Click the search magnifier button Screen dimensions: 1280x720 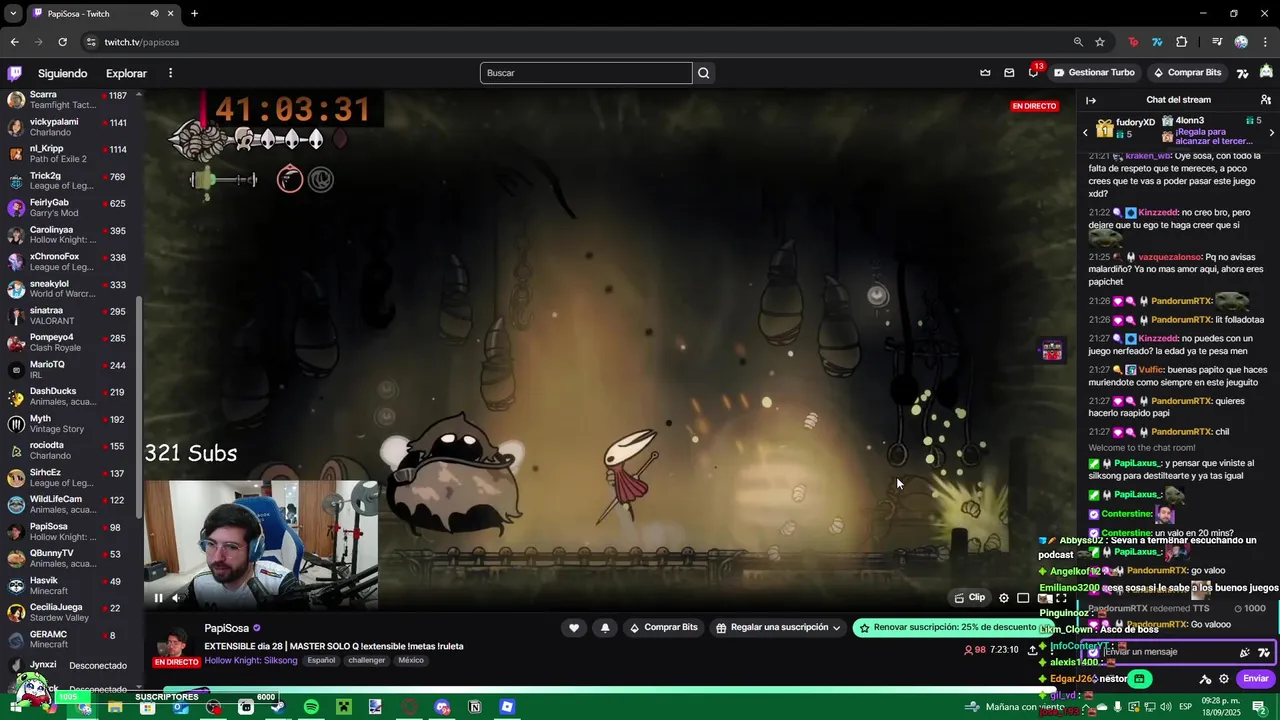[x=704, y=73]
